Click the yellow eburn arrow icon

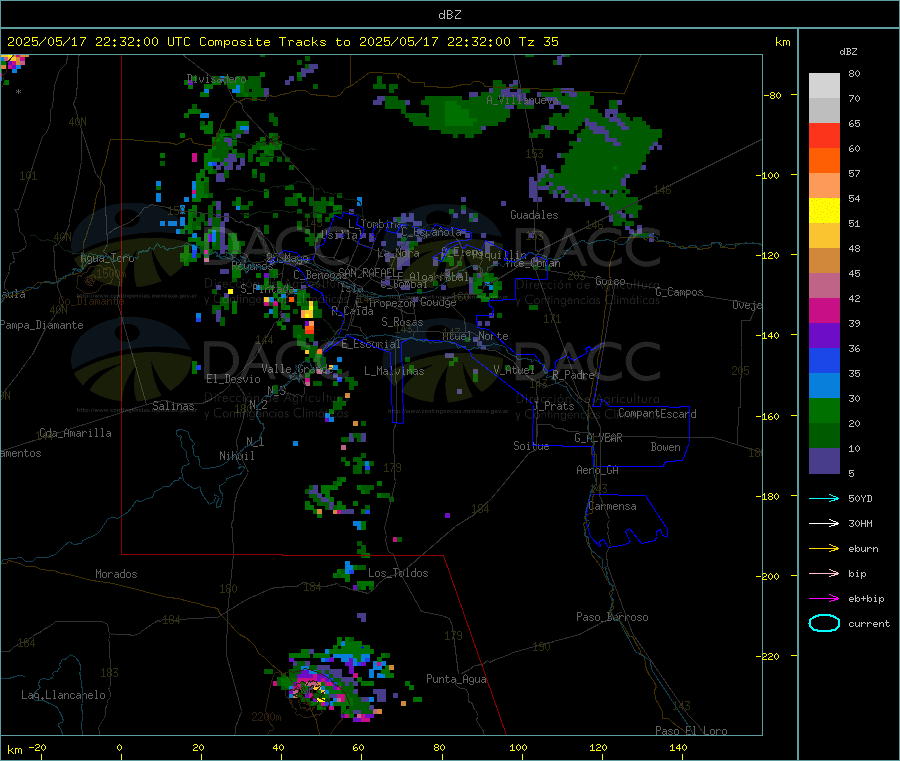[824, 548]
